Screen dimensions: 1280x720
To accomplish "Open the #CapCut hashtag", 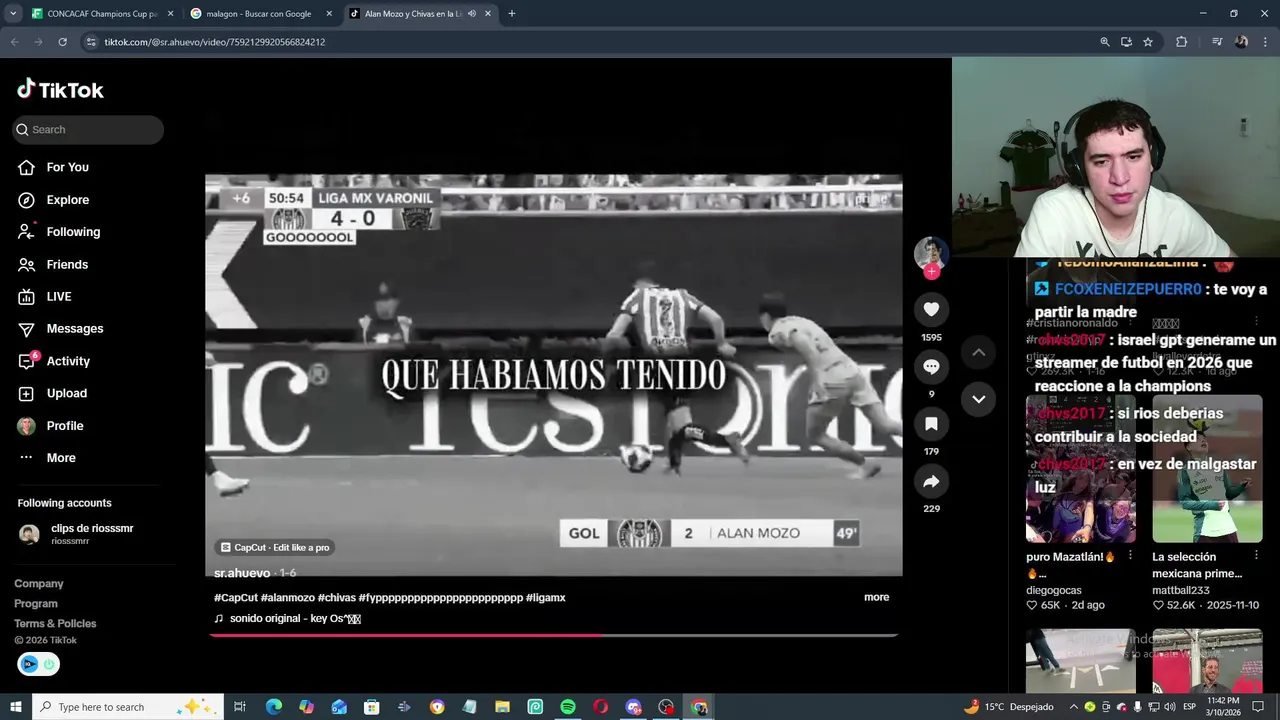I will coord(236,598).
